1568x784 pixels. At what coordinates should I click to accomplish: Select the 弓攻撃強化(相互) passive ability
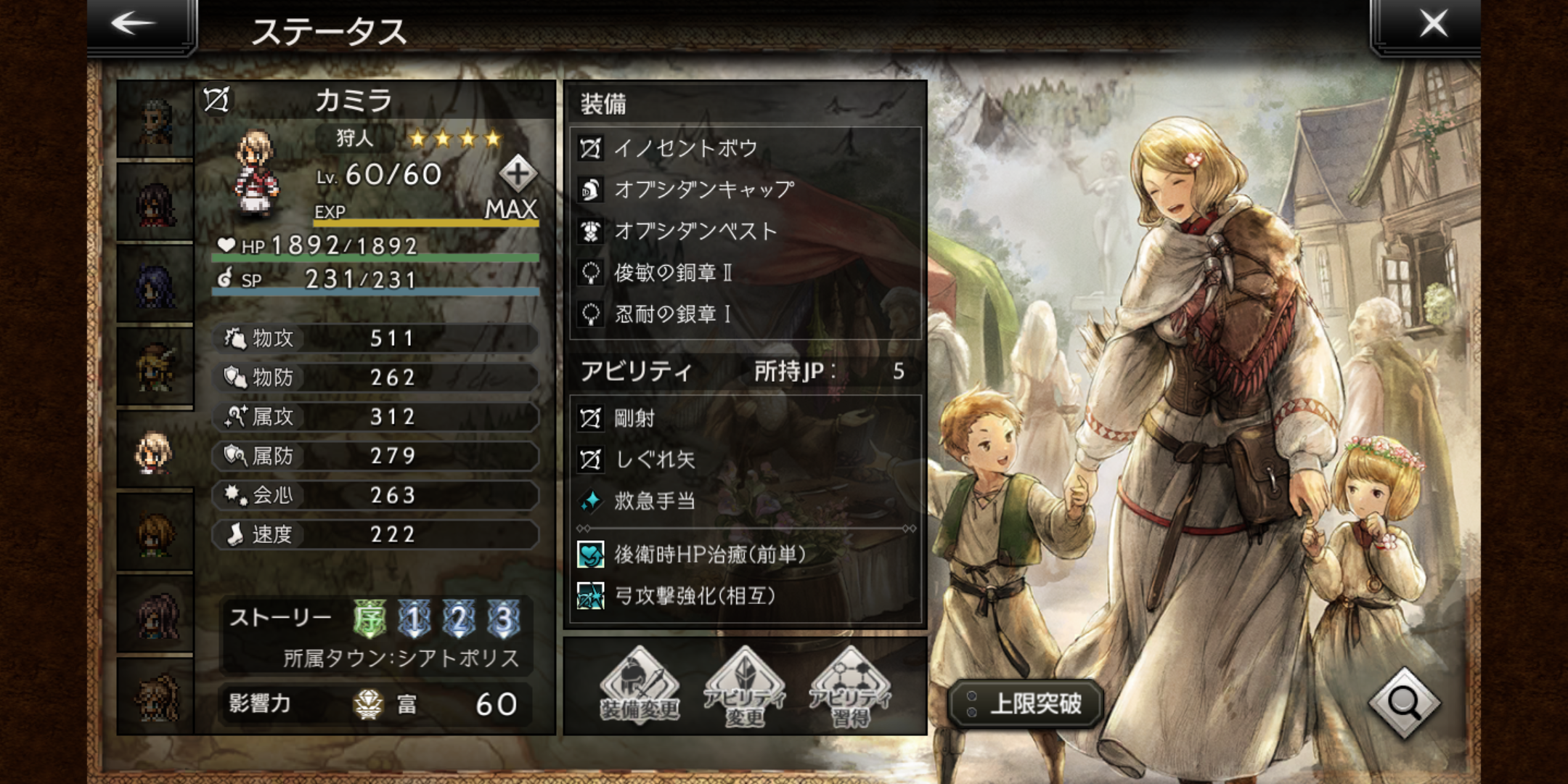[746, 596]
